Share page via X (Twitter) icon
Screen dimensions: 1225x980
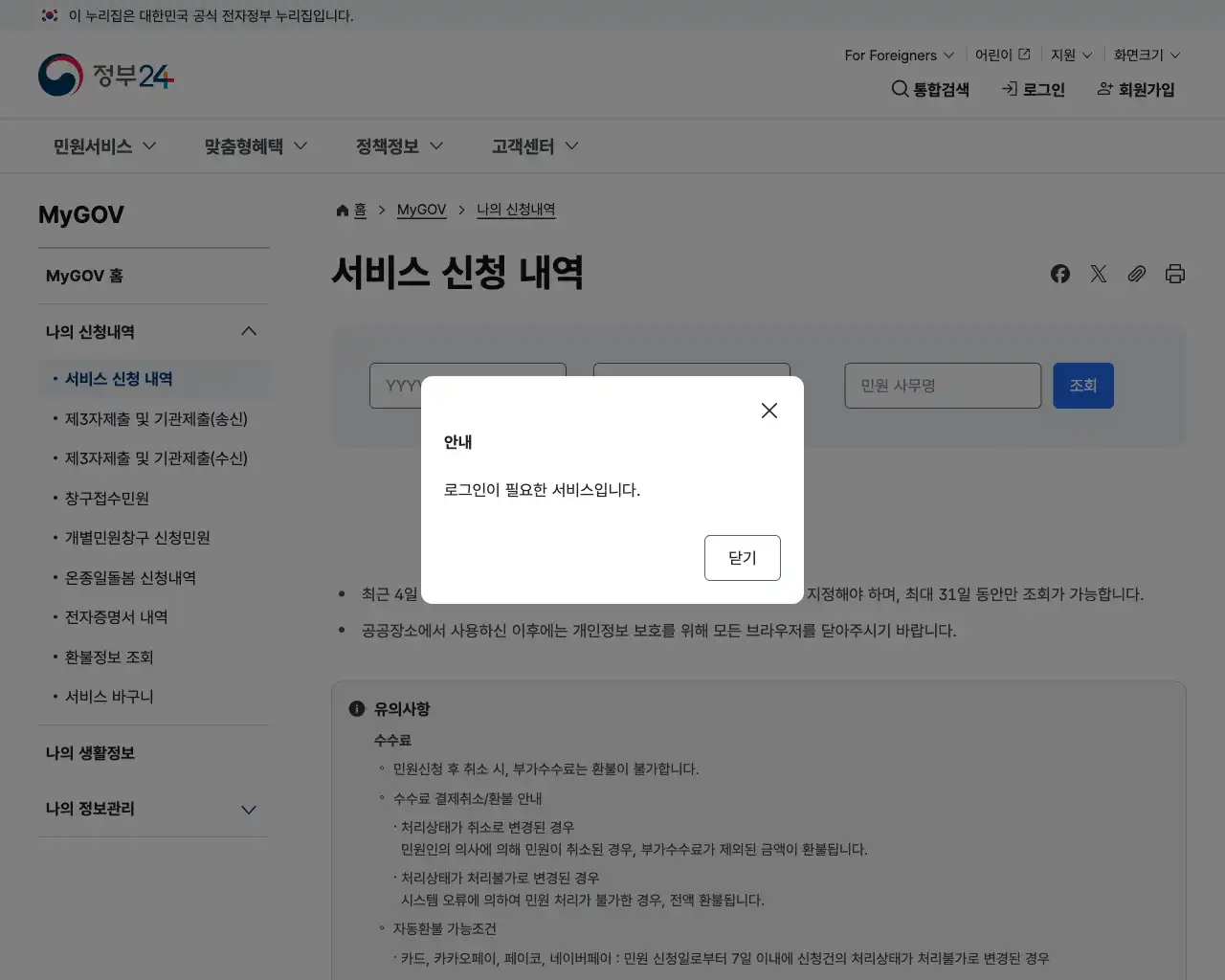pyautogui.click(x=1099, y=274)
